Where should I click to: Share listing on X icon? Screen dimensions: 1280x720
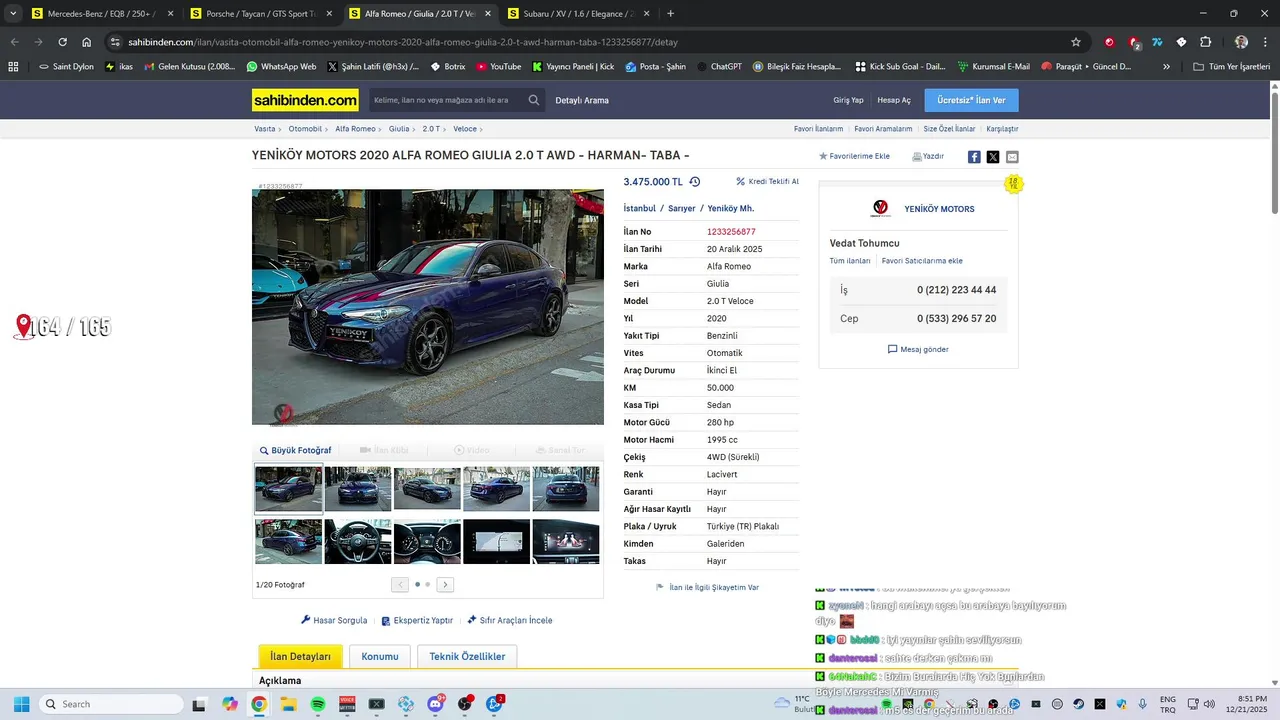click(993, 157)
